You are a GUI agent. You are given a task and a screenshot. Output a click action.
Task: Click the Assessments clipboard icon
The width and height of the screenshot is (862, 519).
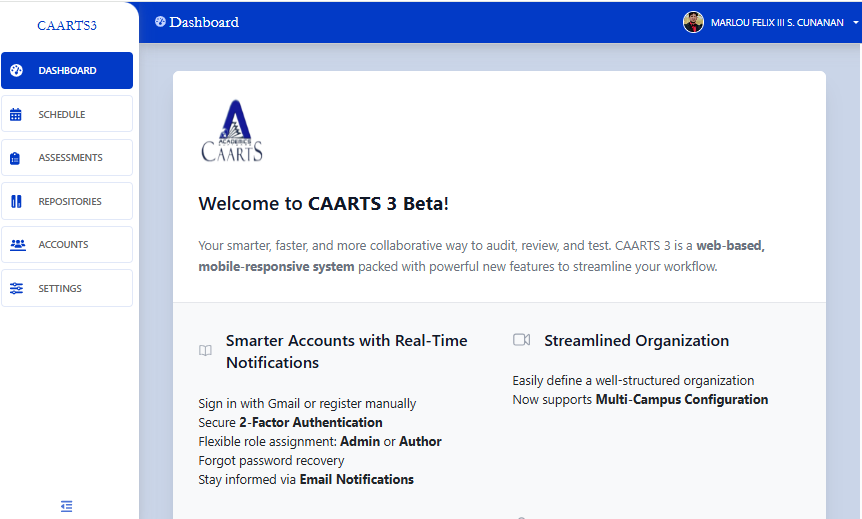16,158
